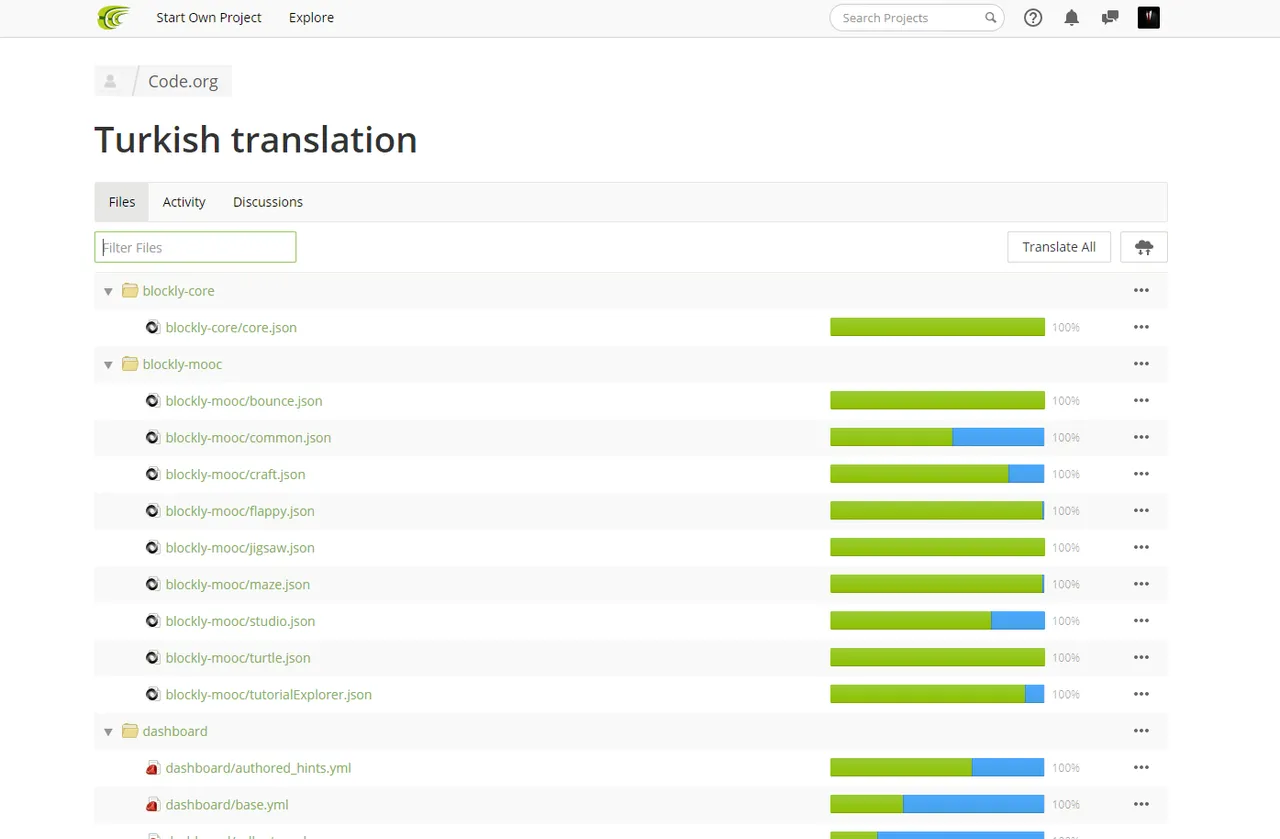Image resolution: width=1280 pixels, height=839 pixels.
Task: Open ellipsis menu for base.yml
Action: pos(1141,804)
